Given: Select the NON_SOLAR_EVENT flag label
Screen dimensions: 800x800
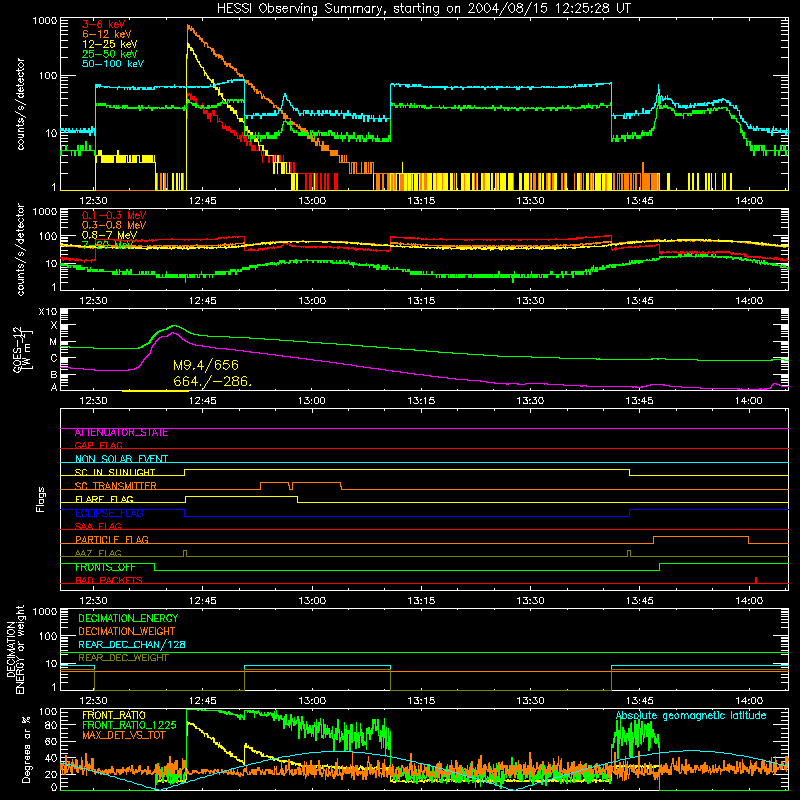Looking at the screenshot, I should [x=121, y=459].
